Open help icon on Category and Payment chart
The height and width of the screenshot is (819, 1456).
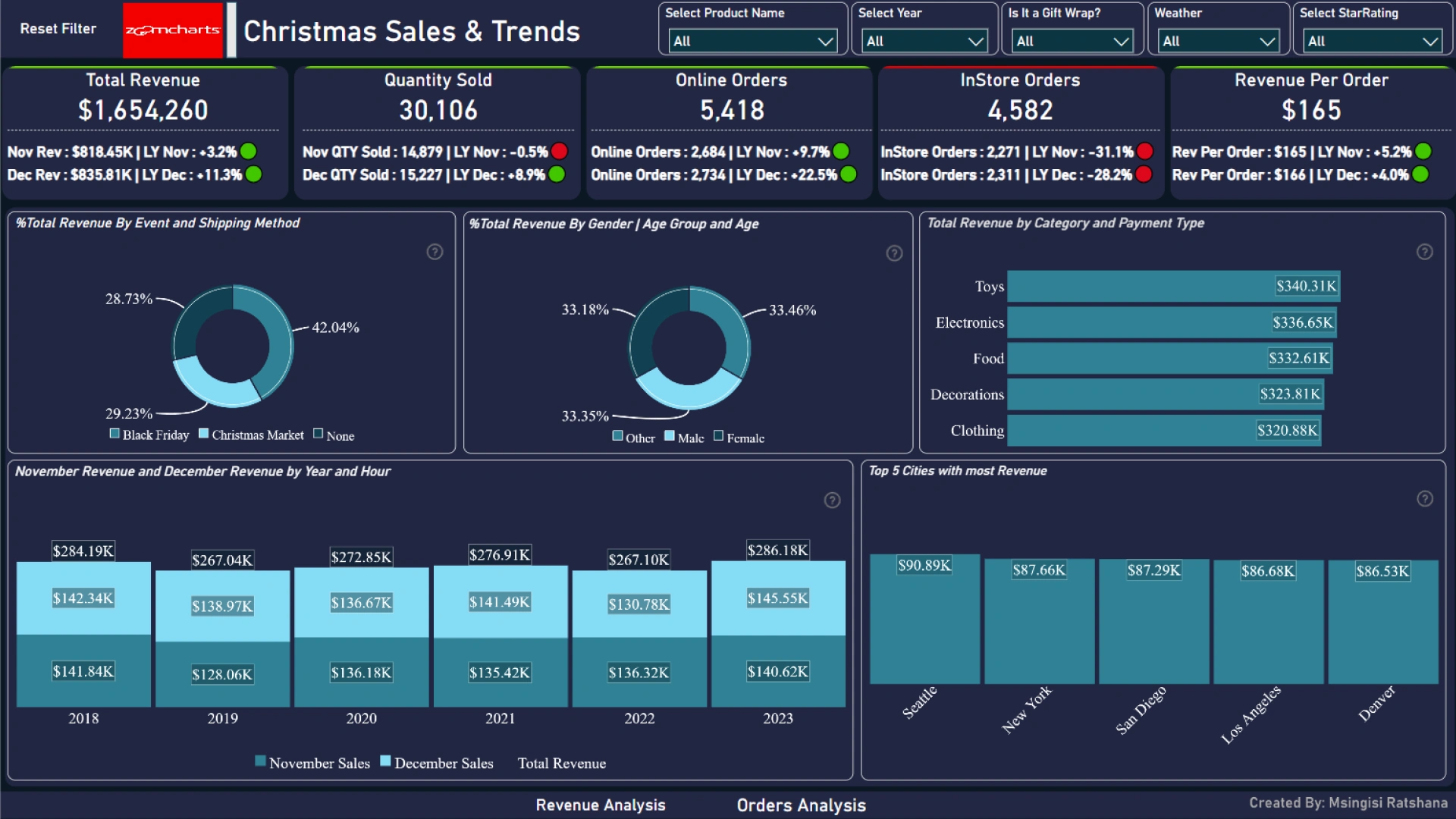pos(1425,252)
